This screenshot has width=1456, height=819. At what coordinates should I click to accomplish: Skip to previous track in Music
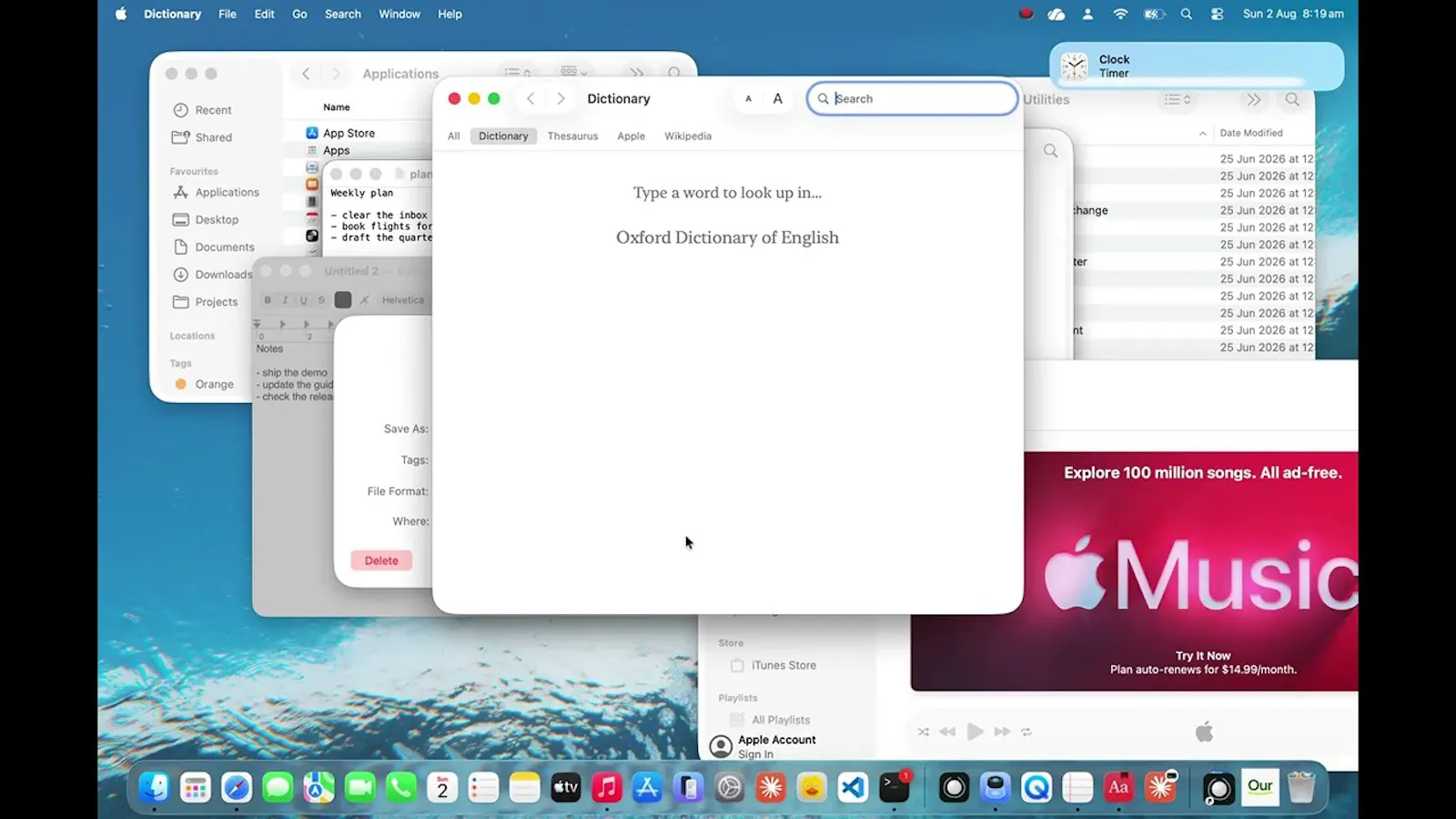(947, 732)
